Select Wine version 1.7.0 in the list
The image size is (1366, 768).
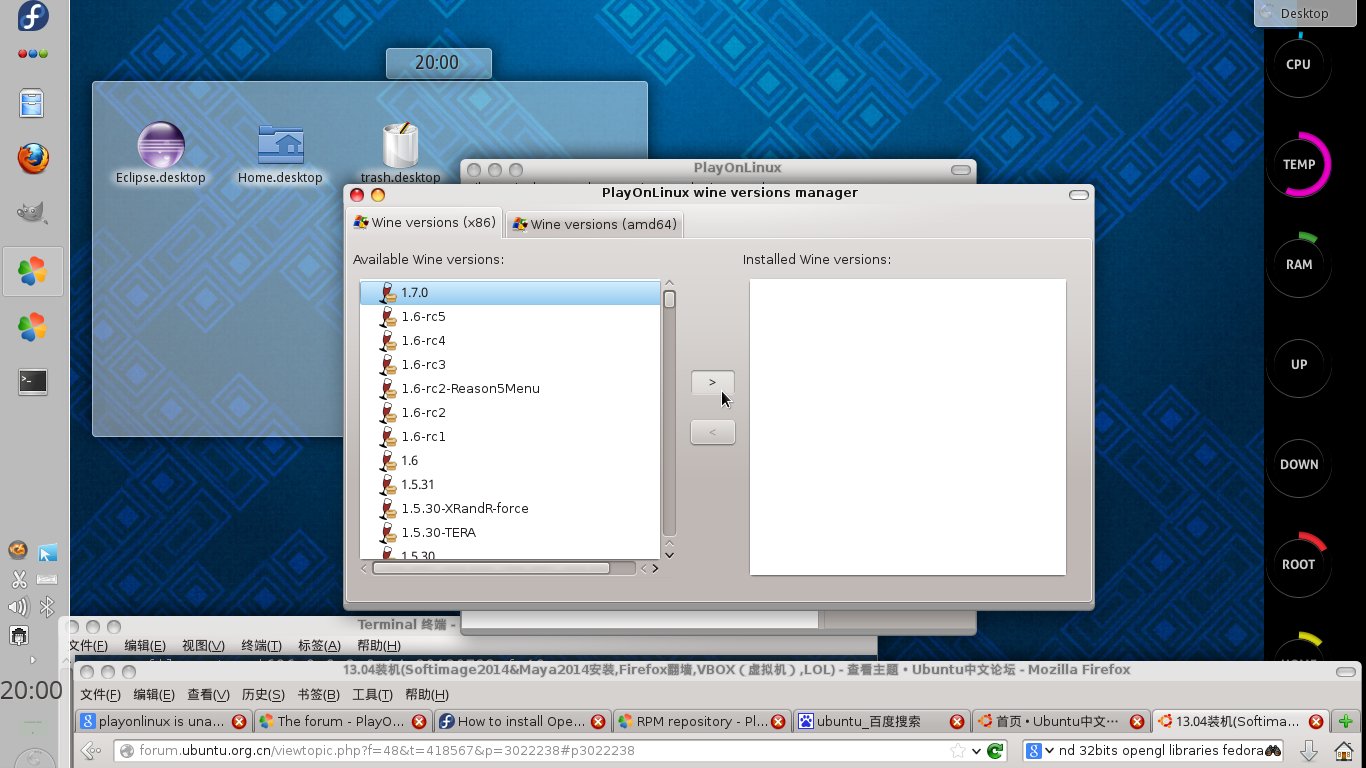tap(510, 293)
